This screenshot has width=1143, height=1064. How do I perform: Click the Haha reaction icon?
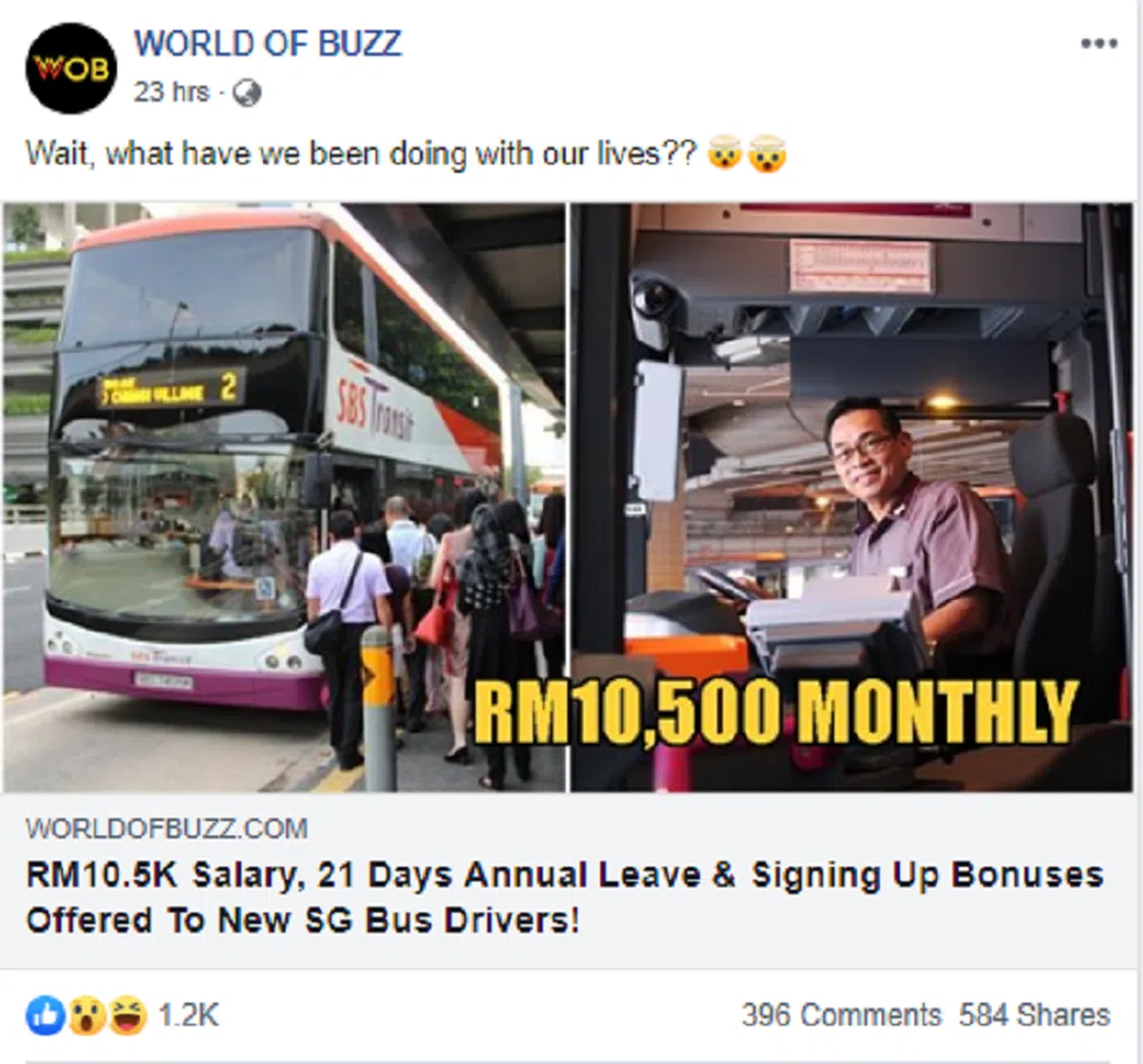pyautogui.click(x=128, y=1015)
